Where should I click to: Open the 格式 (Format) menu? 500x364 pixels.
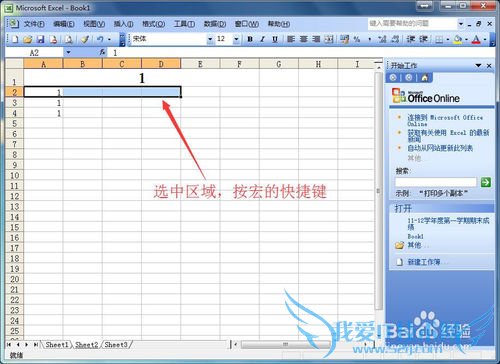[153, 24]
